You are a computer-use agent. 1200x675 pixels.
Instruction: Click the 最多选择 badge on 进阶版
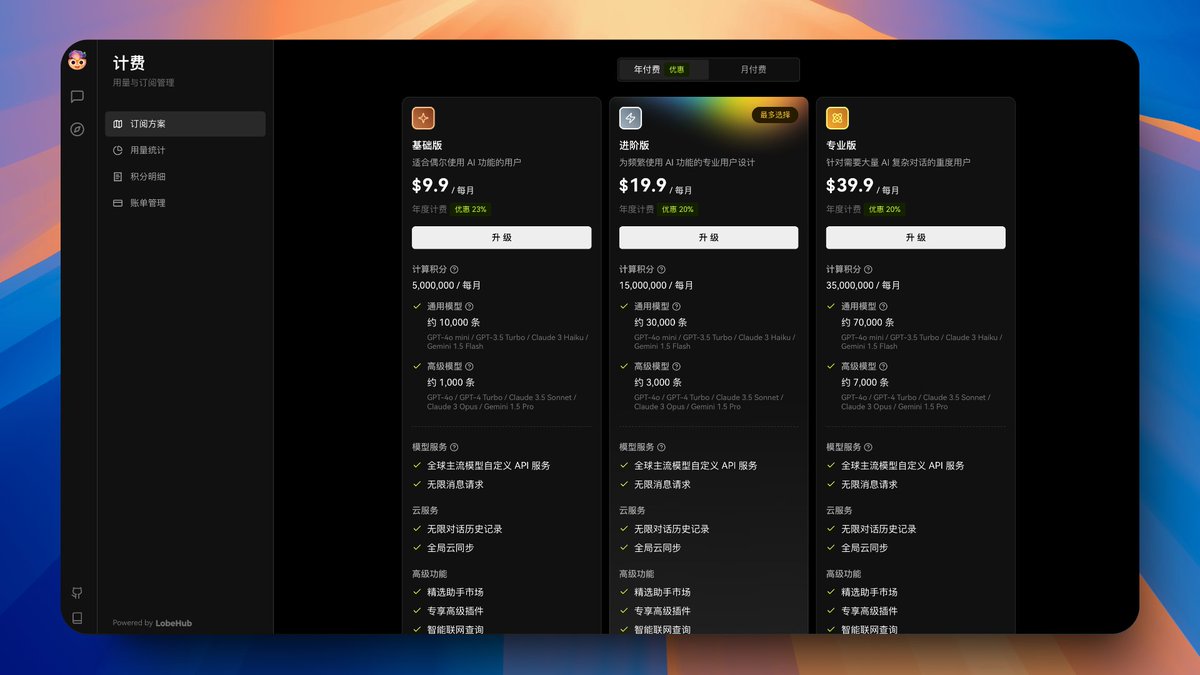(775, 115)
